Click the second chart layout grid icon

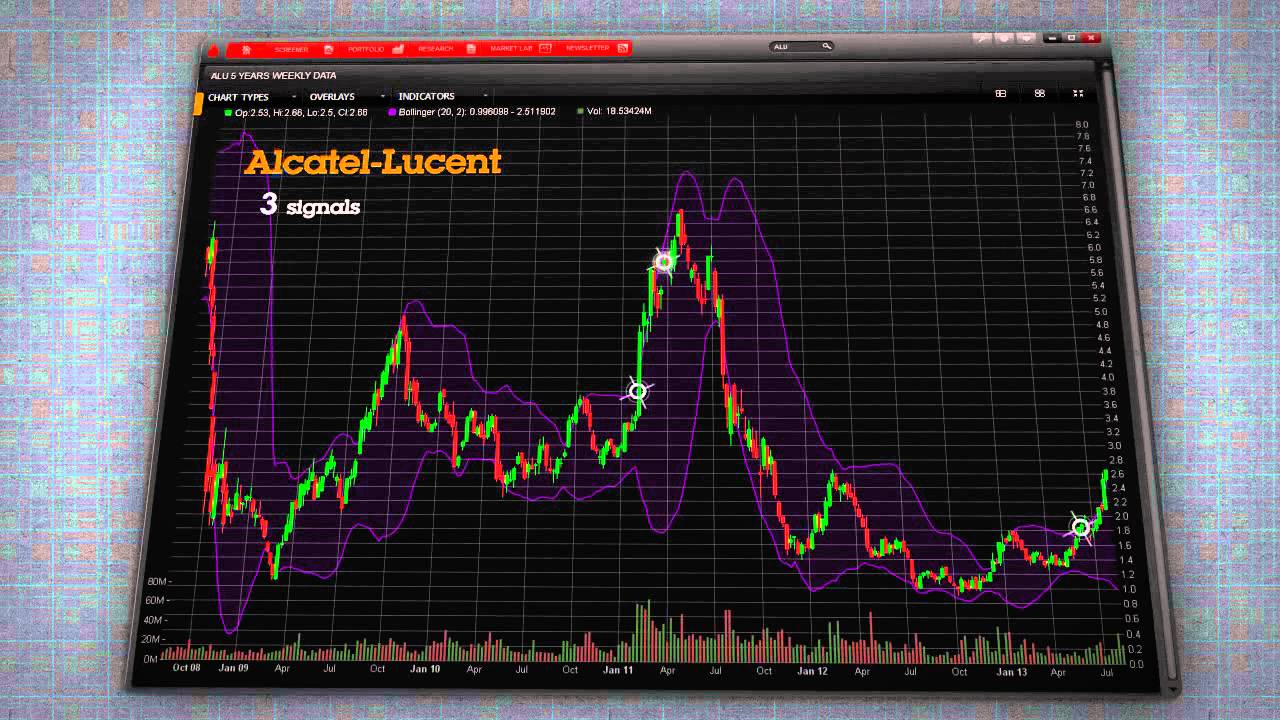pos(1040,93)
